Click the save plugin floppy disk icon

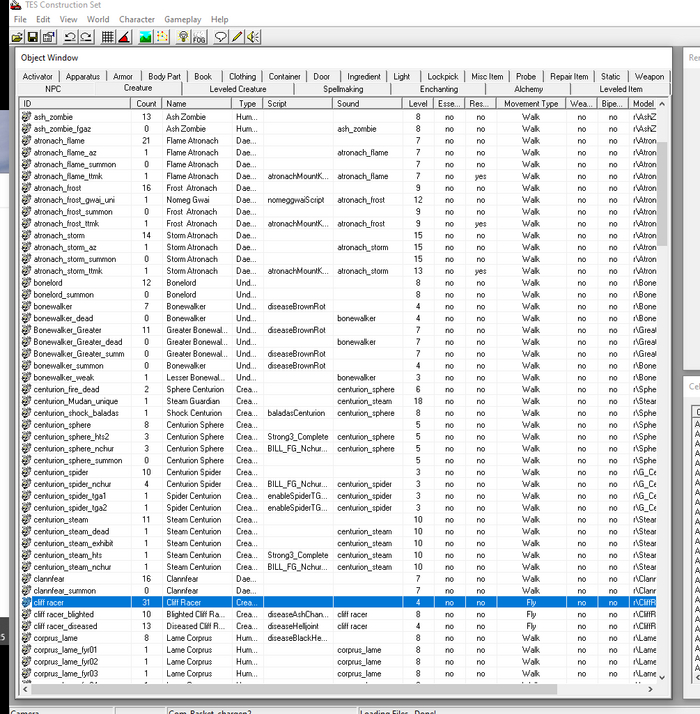[x=33, y=37]
